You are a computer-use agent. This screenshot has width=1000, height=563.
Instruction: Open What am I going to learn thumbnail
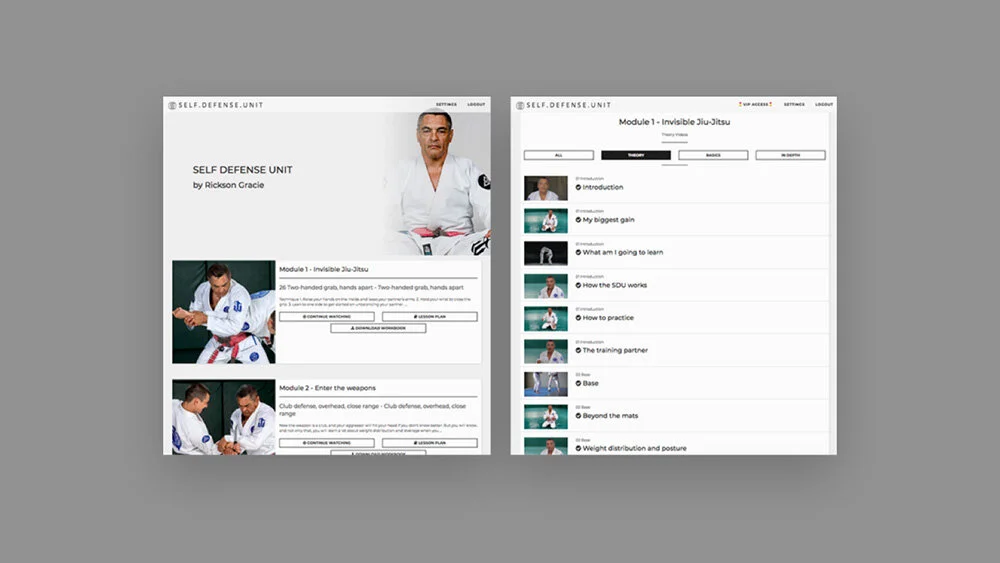pos(546,253)
